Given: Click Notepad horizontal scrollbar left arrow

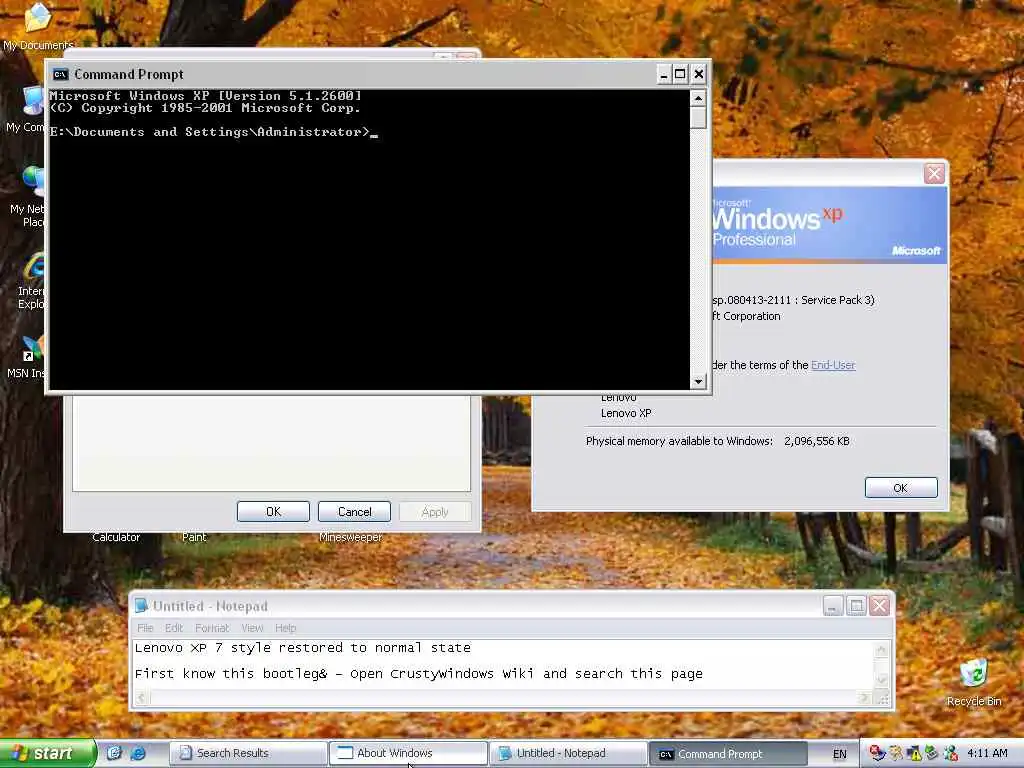Looking at the screenshot, I should click(142, 698).
